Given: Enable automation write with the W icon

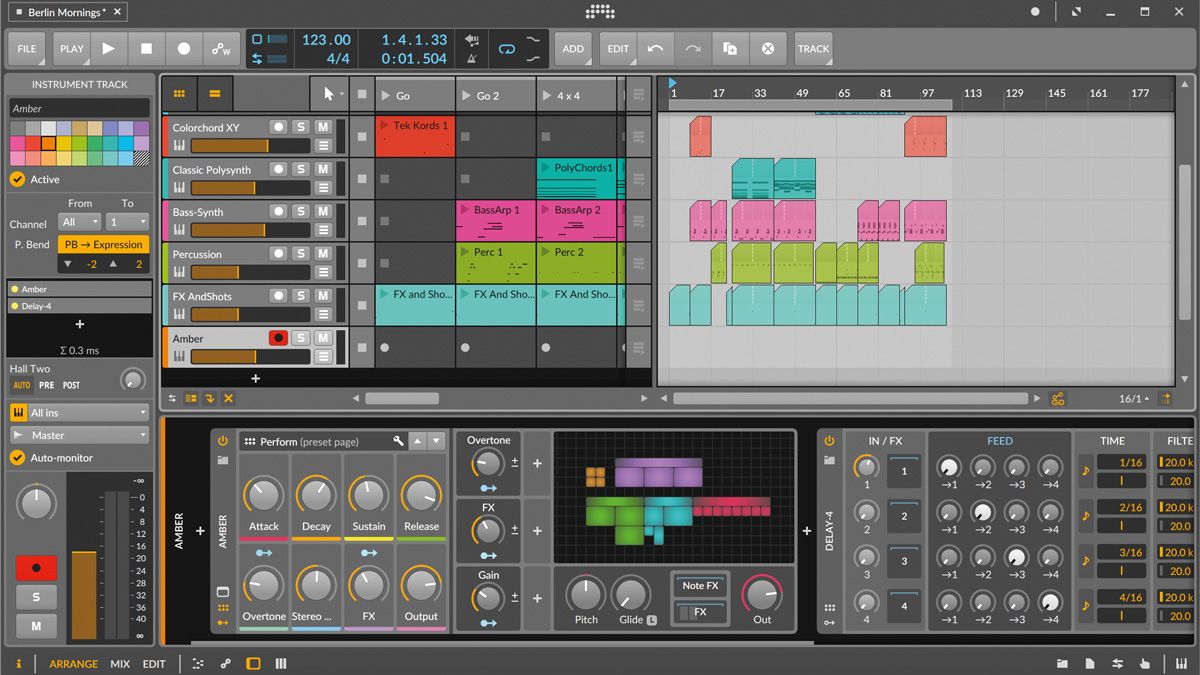Looking at the screenshot, I should tap(222, 48).
